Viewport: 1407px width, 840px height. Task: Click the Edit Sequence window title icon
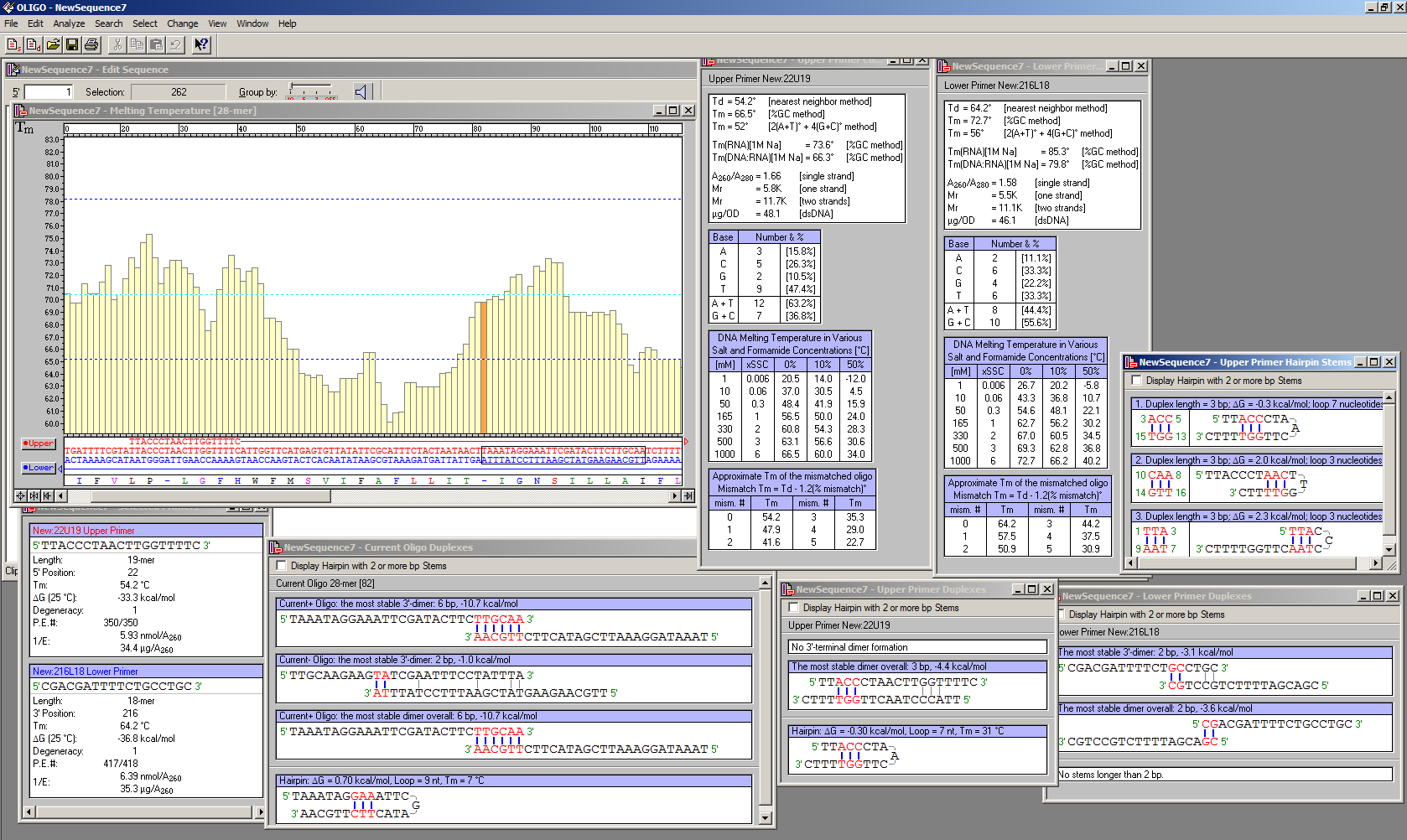click(13, 70)
